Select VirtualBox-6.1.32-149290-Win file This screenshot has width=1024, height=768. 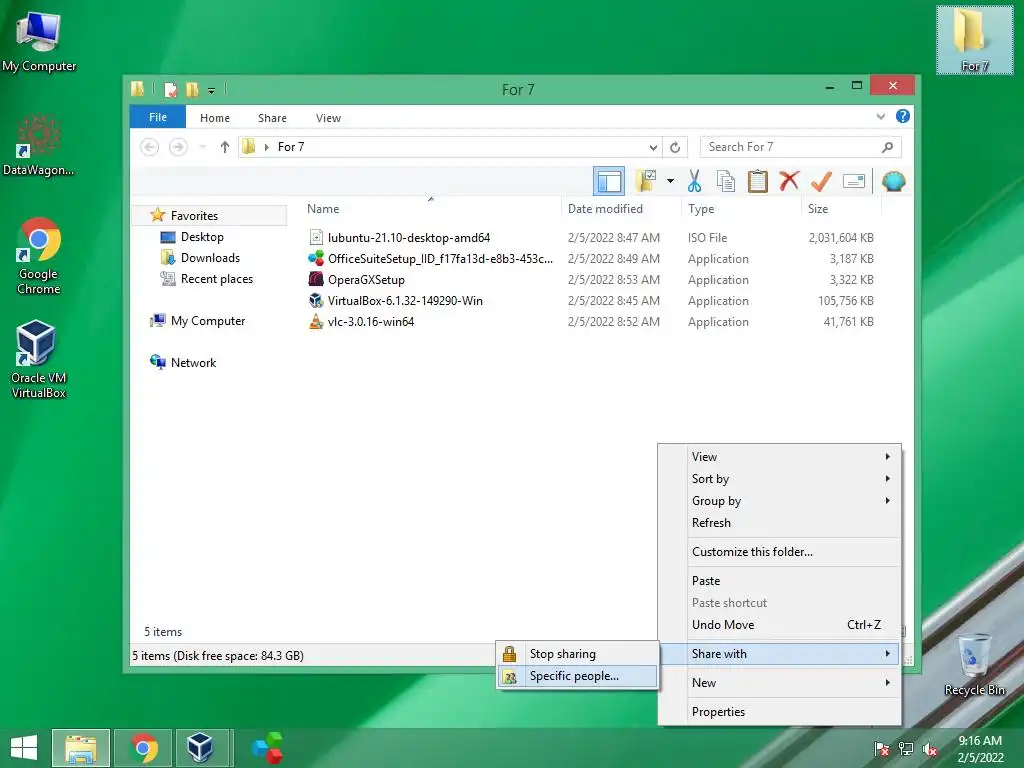point(396,300)
